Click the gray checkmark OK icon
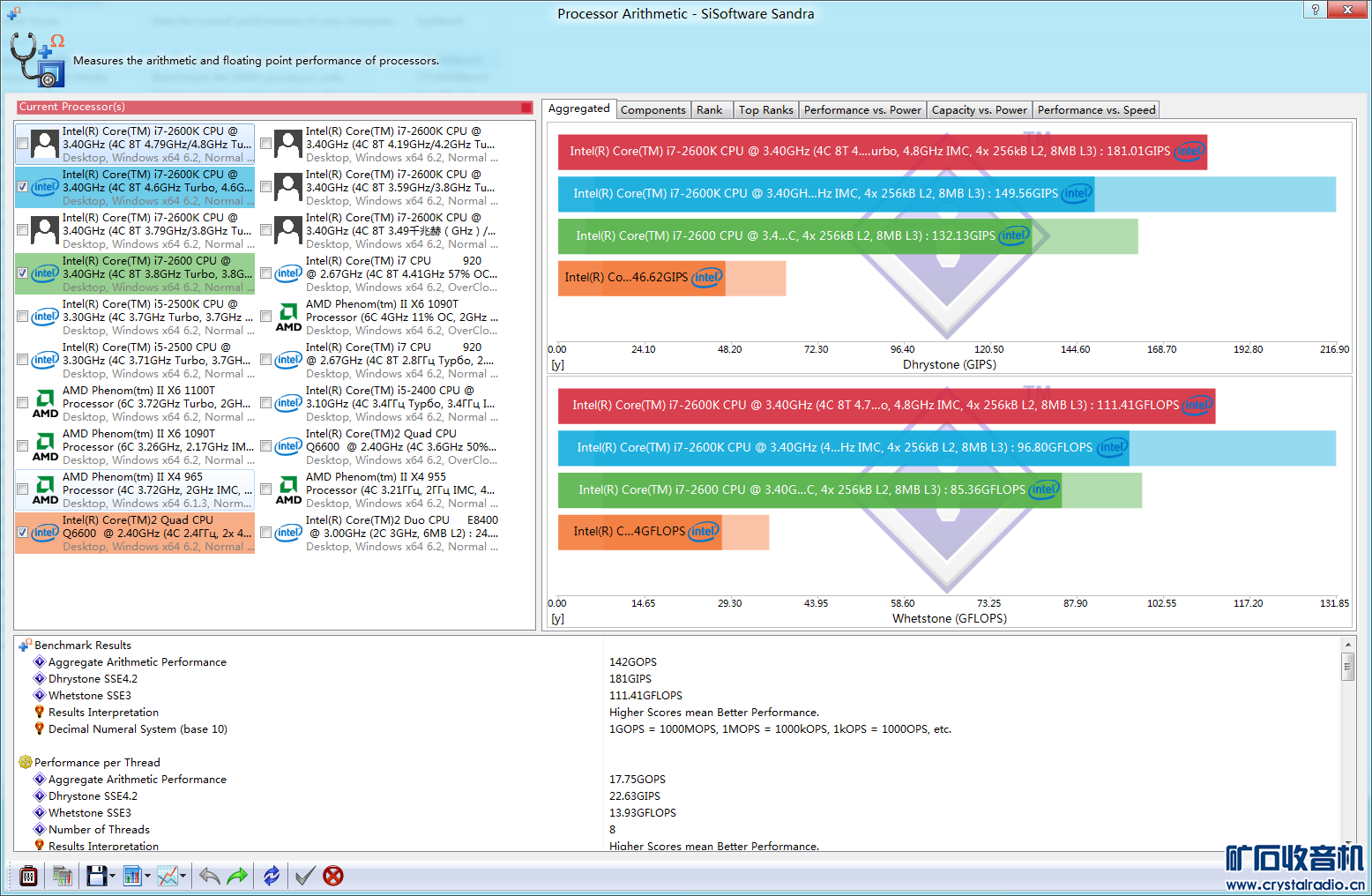The height and width of the screenshot is (896, 1372). click(x=305, y=876)
